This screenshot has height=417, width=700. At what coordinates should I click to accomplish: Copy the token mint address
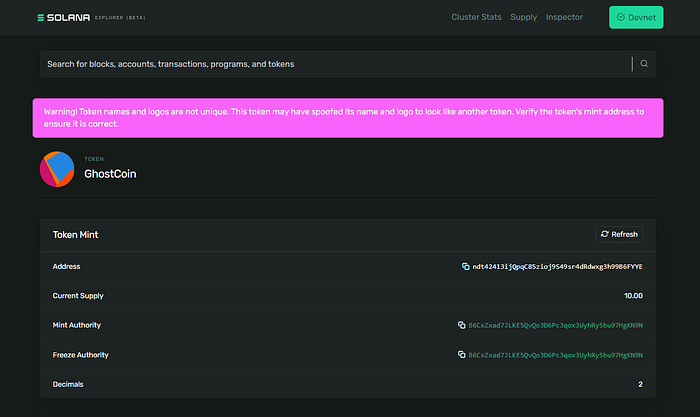tap(465, 267)
